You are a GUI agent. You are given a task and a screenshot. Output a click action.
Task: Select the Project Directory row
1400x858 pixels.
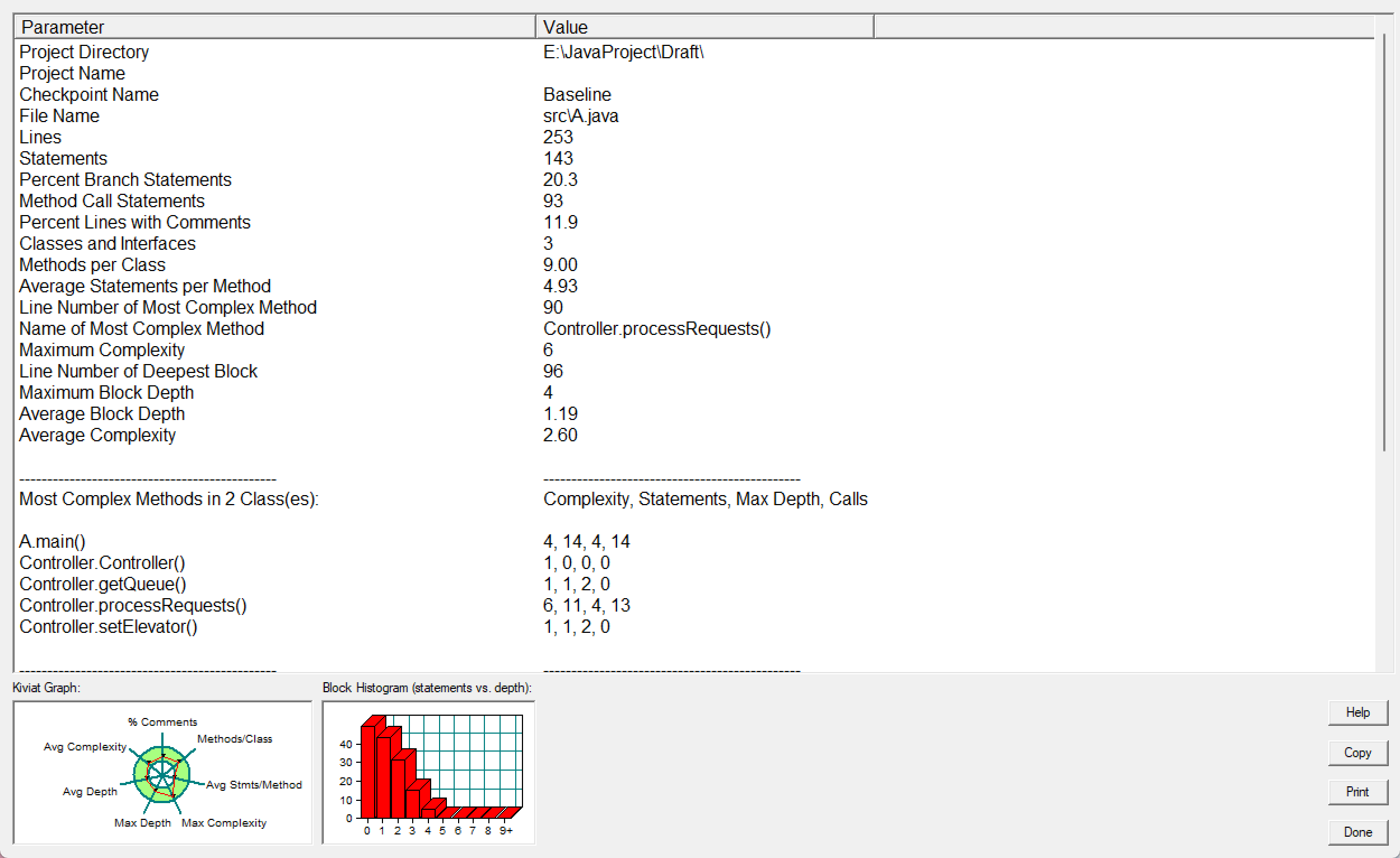coord(84,52)
